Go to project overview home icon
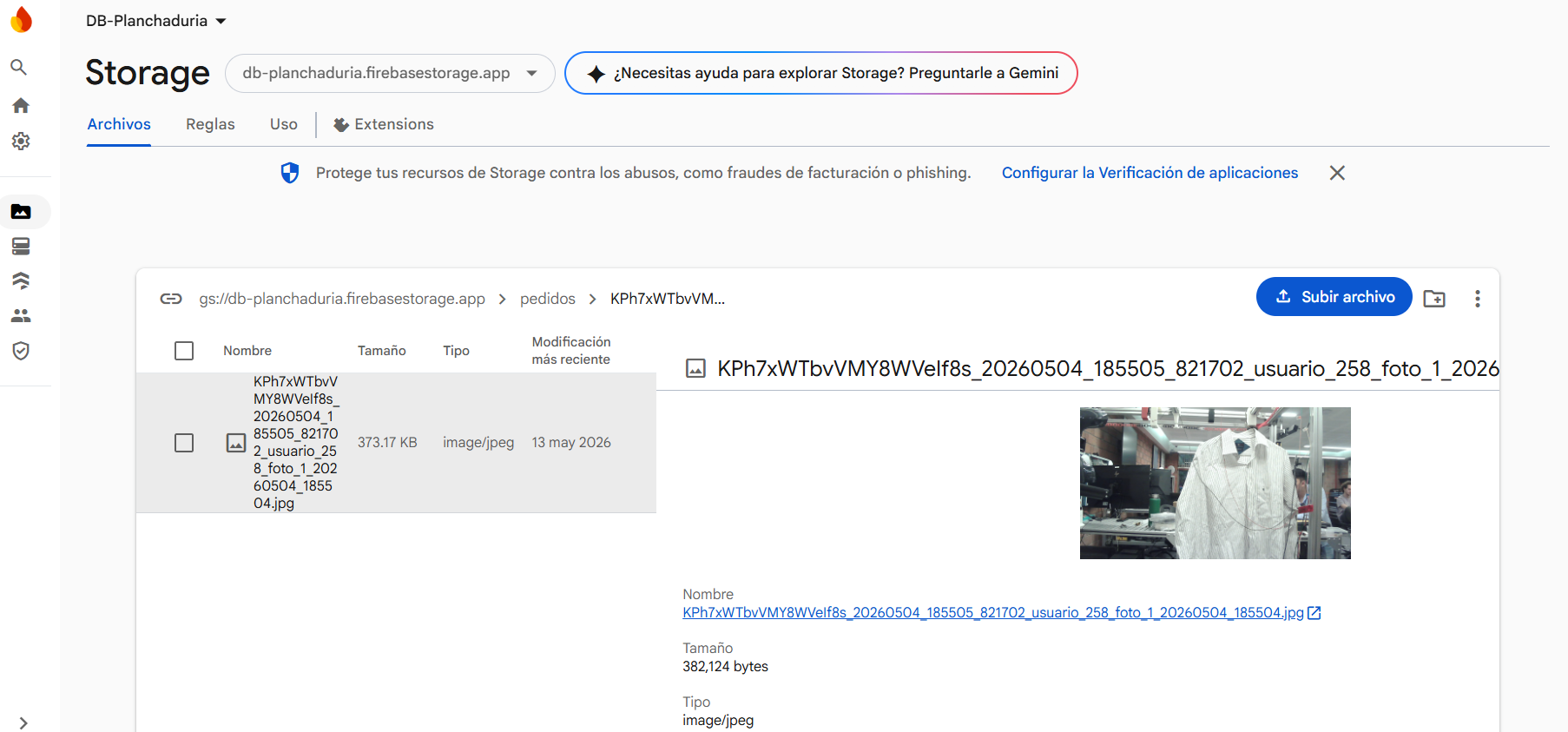Viewport: 1568px width, 732px height. [21, 105]
